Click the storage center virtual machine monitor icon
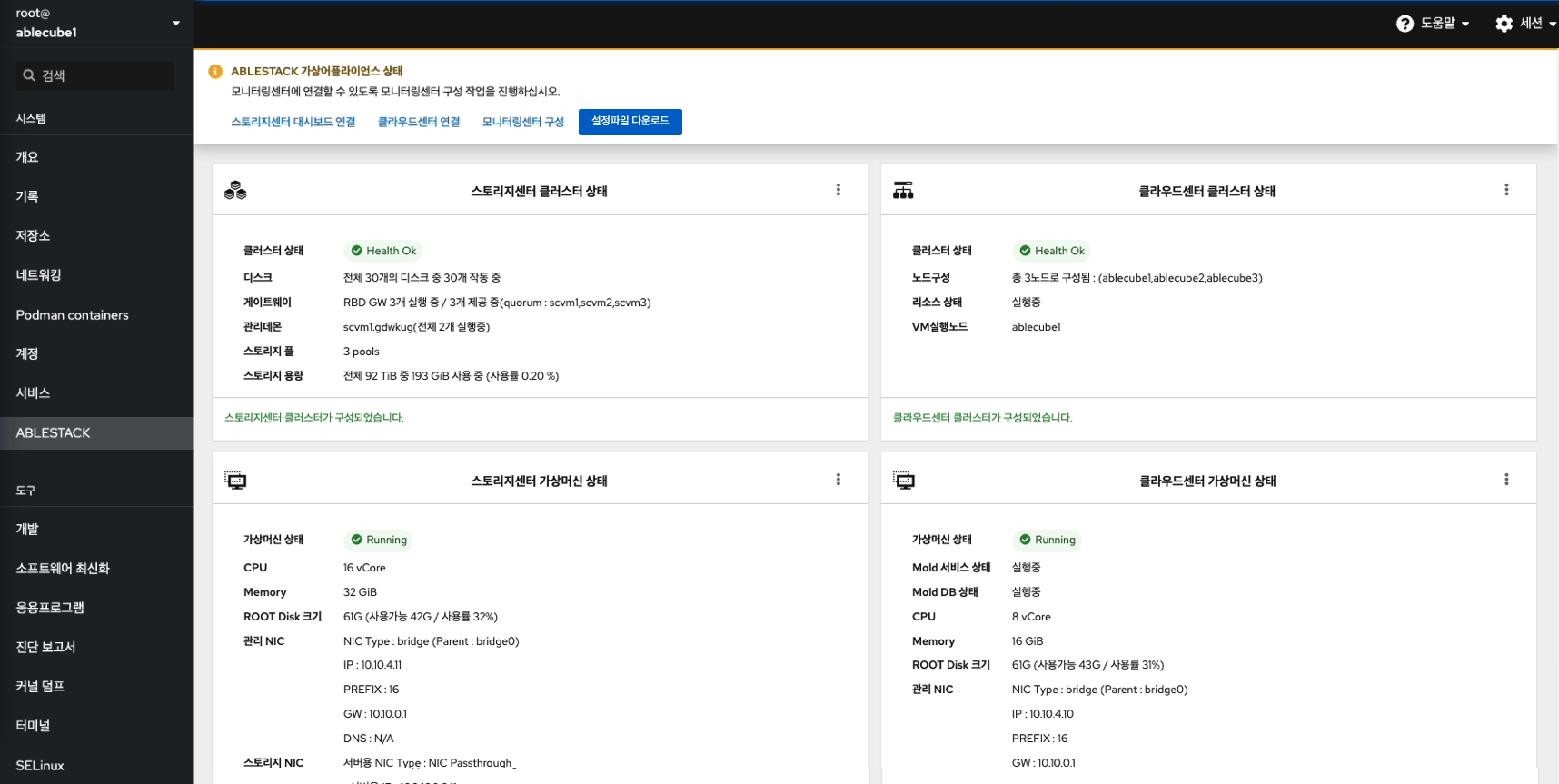 (235, 481)
